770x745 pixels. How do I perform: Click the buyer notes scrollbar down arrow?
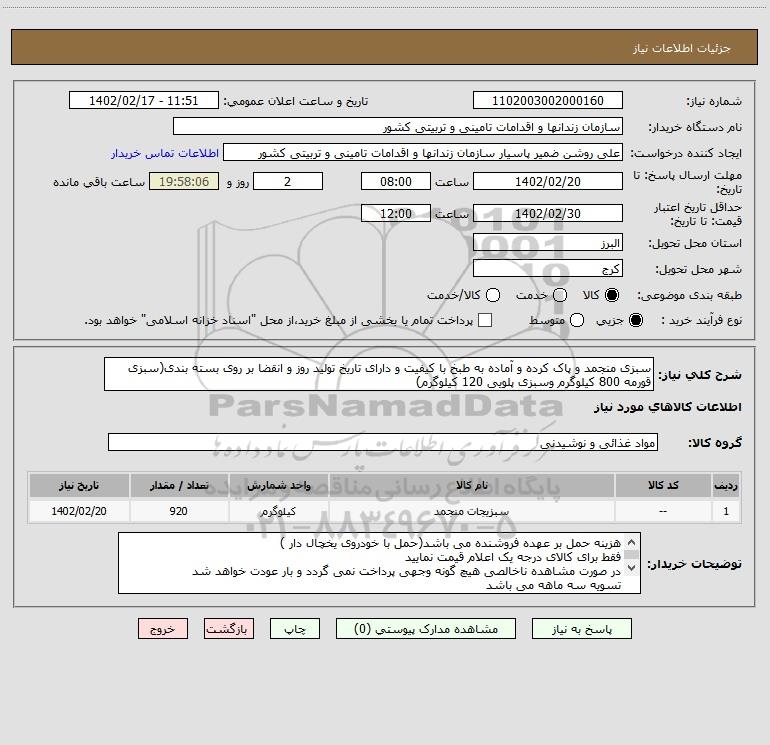632,568
